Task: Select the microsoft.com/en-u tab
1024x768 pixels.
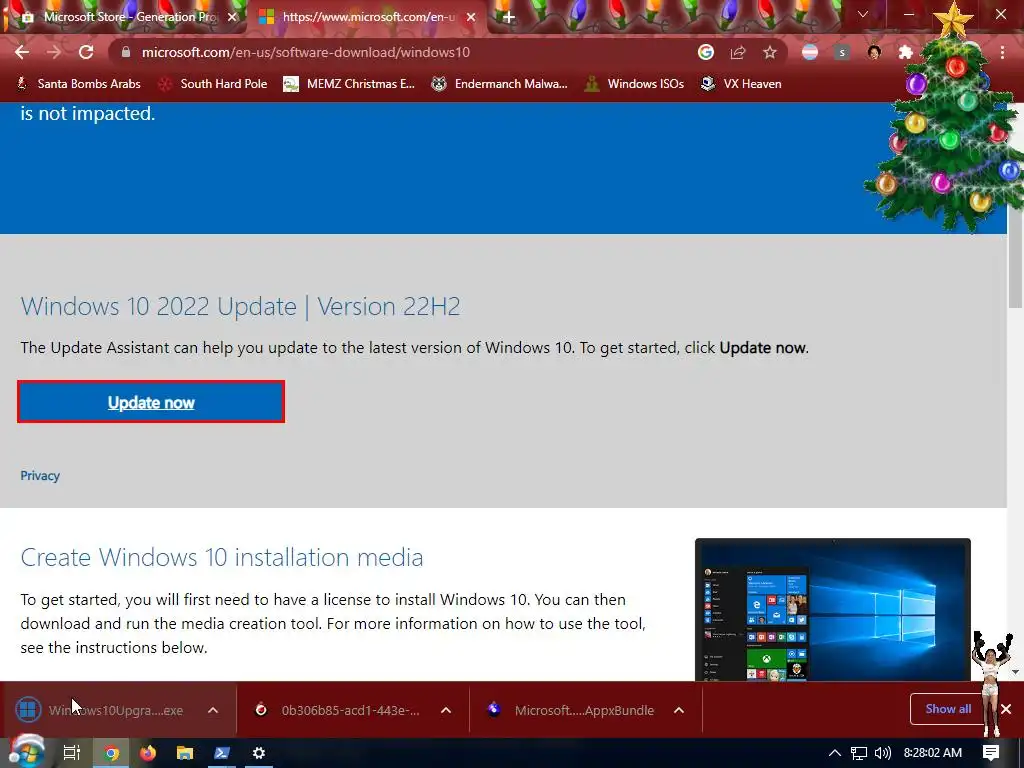Action: click(x=366, y=17)
